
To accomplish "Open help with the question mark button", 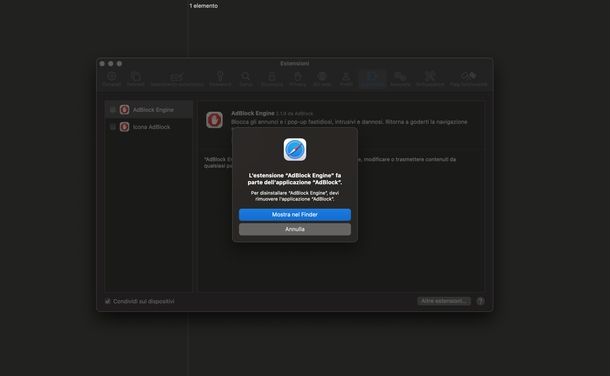I will coord(480,301).
